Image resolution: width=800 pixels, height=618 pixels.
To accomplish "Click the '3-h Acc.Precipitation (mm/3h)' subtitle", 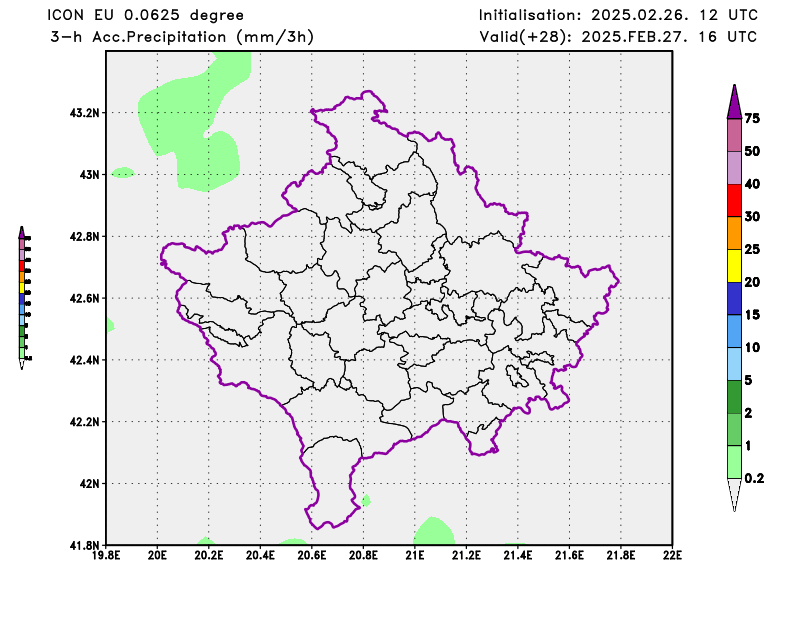I will click(182, 37).
